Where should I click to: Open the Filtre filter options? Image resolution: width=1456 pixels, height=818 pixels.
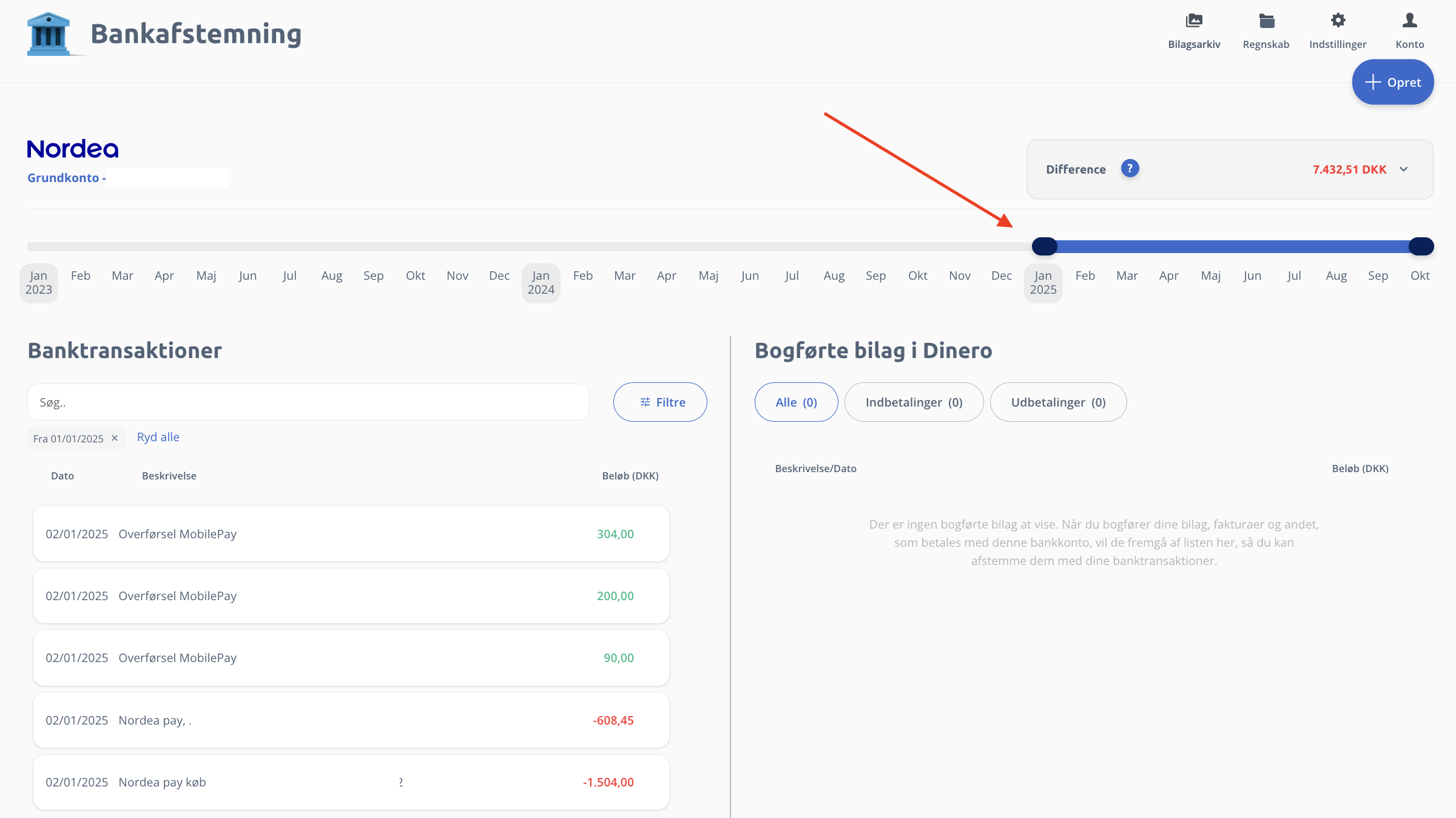click(x=660, y=402)
